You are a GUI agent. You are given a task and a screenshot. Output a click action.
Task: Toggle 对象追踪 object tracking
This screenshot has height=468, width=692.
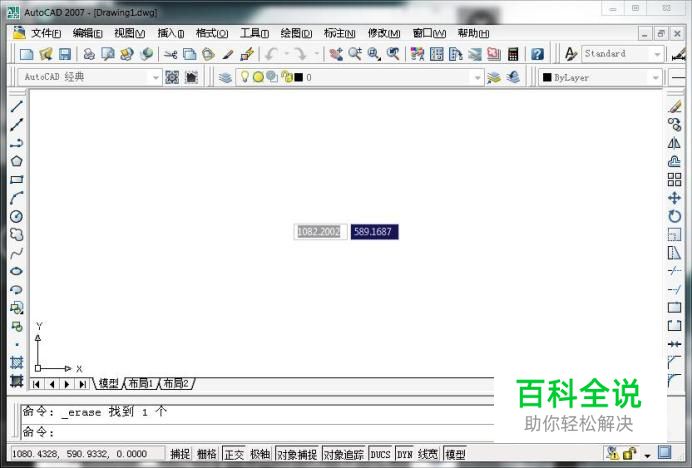(x=344, y=454)
